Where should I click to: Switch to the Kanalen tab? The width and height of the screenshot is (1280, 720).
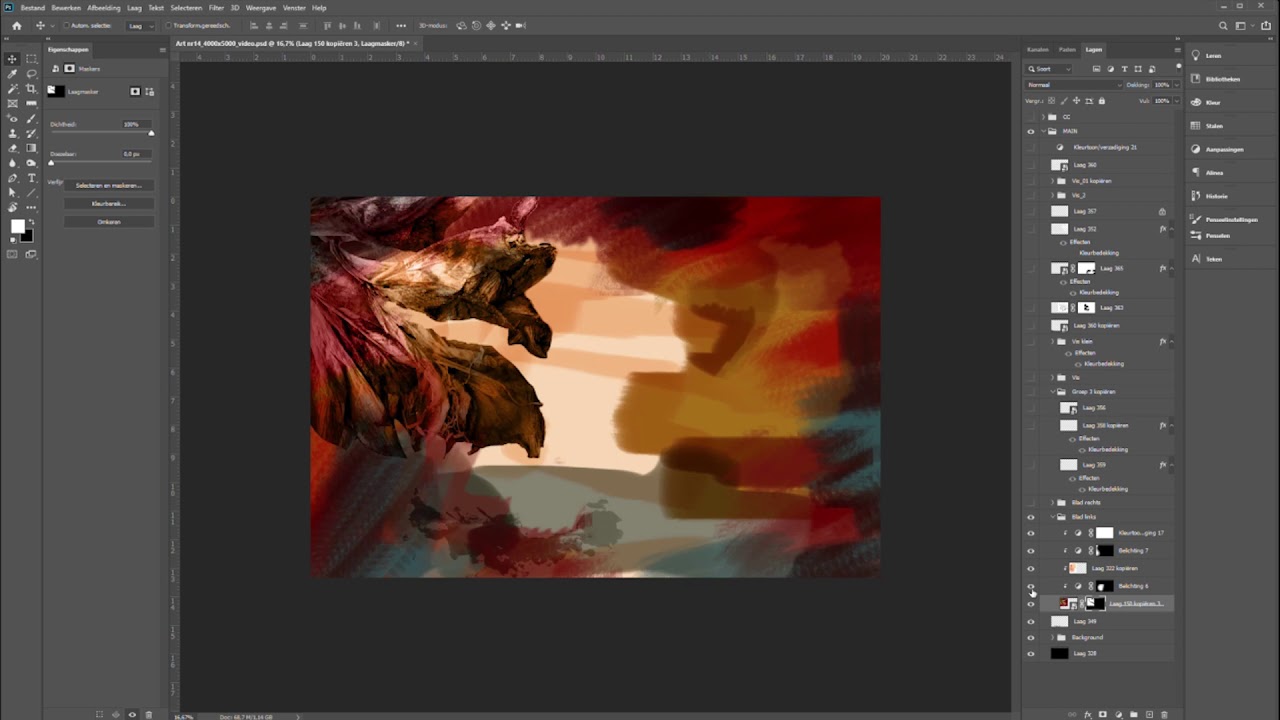pos(1038,49)
